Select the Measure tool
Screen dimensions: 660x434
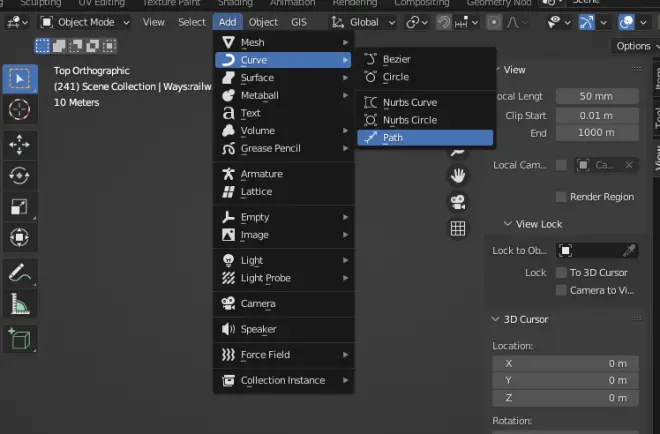coord(20,304)
